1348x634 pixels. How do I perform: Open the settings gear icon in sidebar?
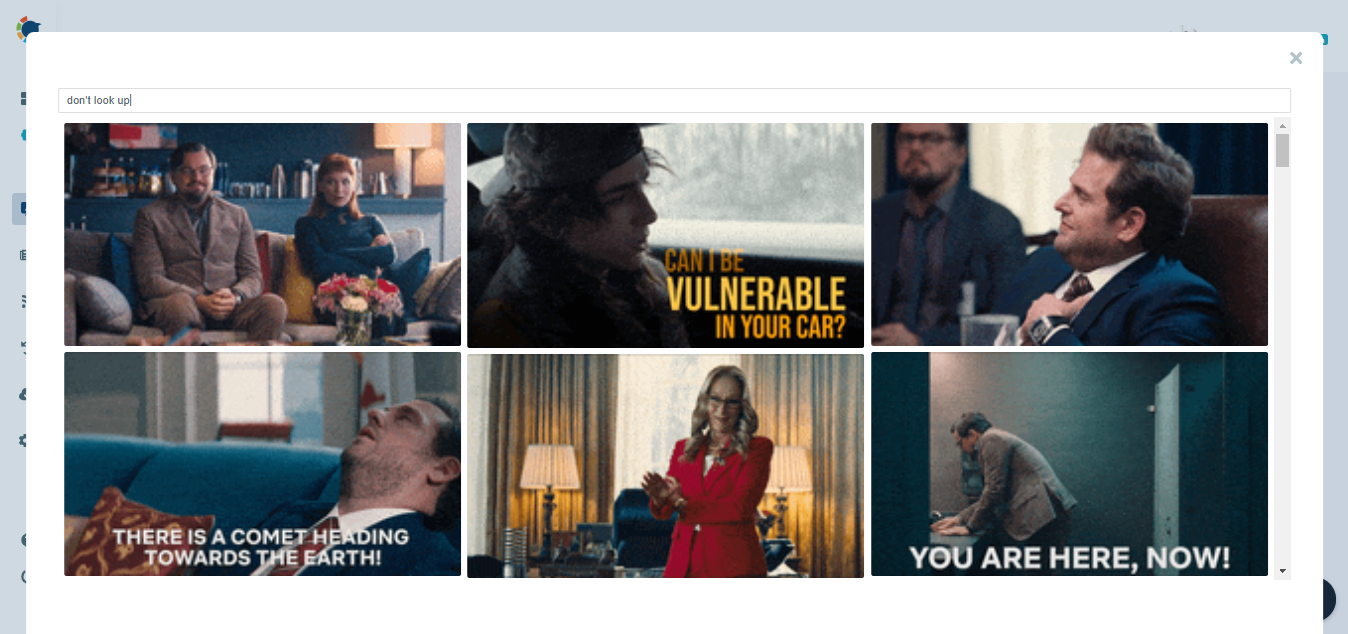(x=22, y=440)
